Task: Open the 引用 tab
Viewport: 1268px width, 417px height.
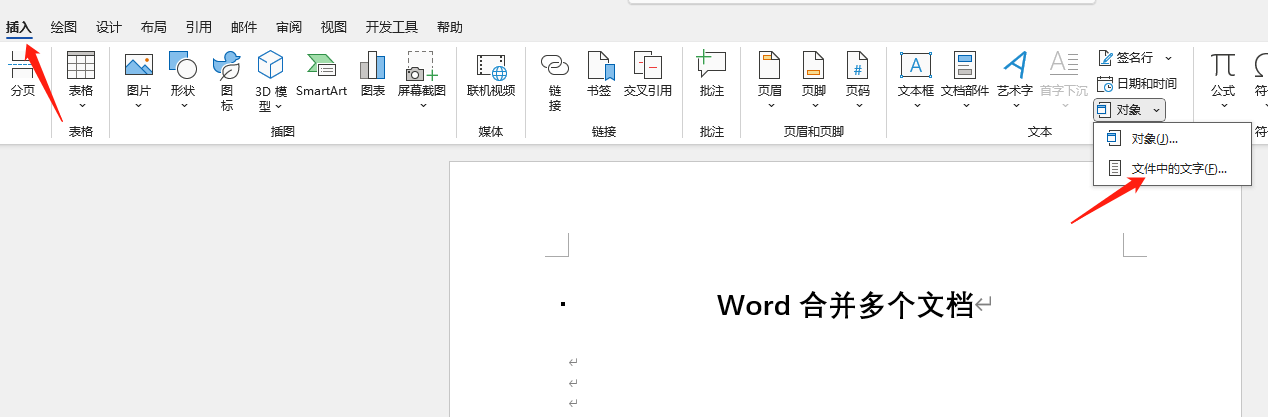Action: pyautogui.click(x=199, y=28)
